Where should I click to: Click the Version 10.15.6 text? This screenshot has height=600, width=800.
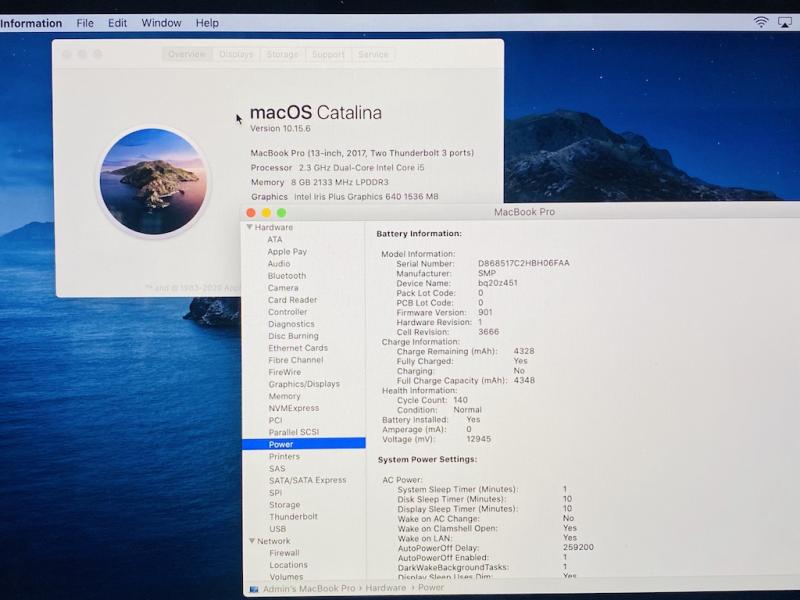point(280,128)
